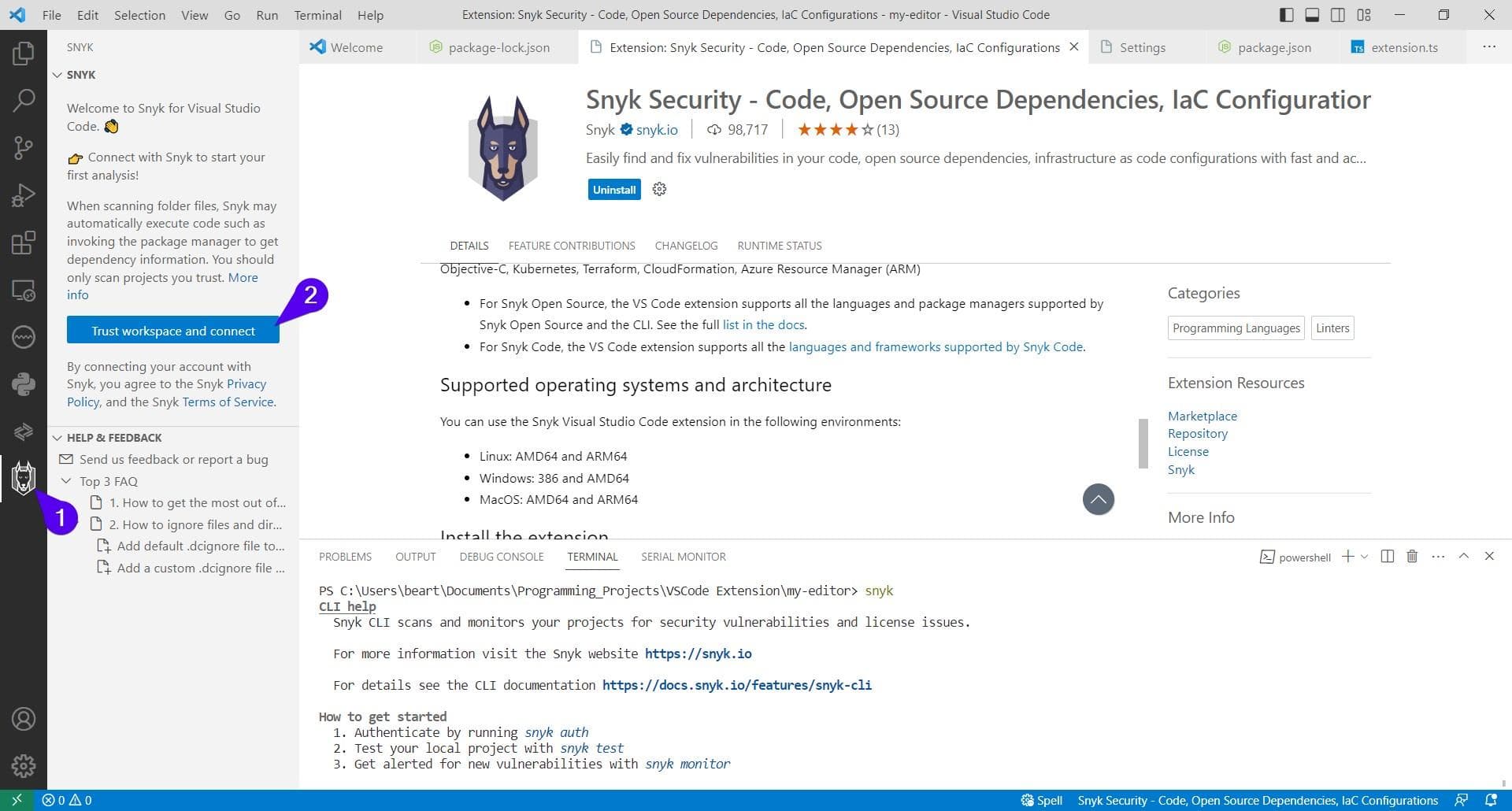Image resolution: width=1512 pixels, height=811 pixels.
Task: Add a new terminal with plus icon
Action: (x=1348, y=557)
